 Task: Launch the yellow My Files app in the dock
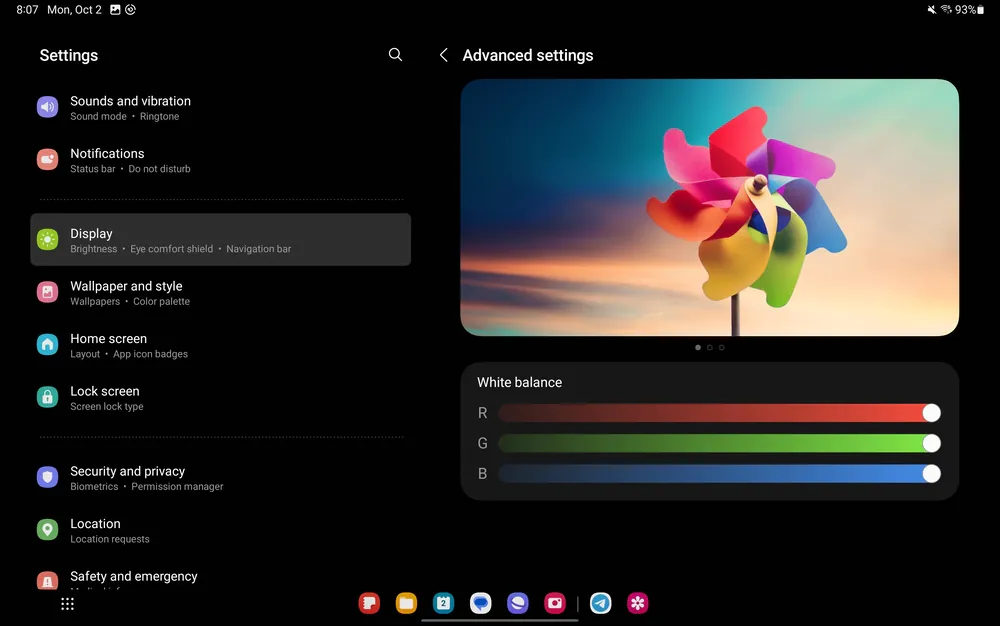[x=406, y=603]
